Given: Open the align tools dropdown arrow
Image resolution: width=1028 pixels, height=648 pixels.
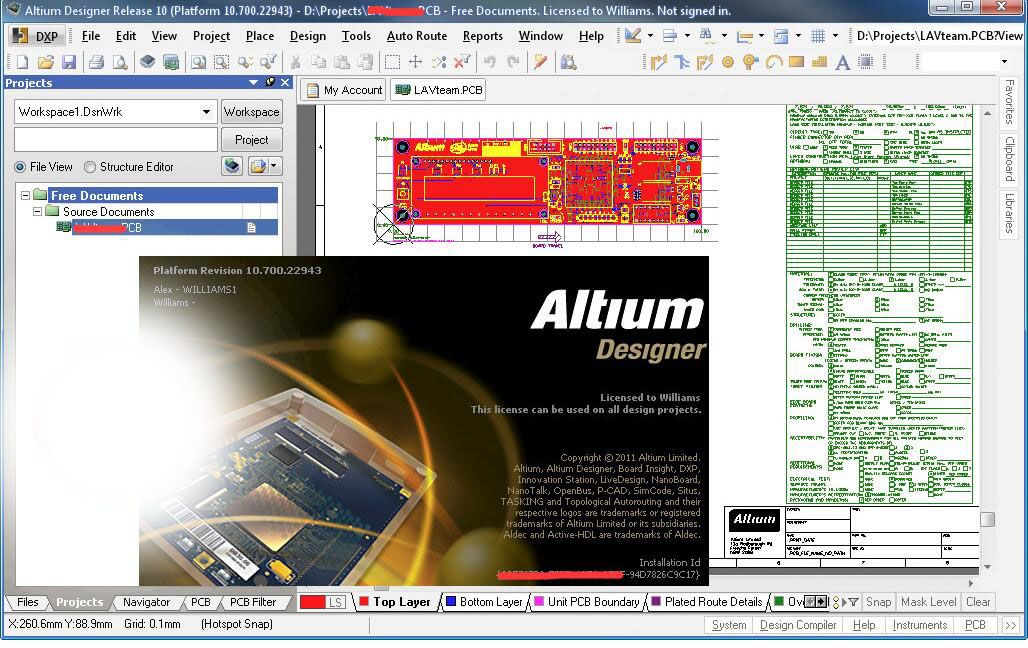Looking at the screenshot, I should click(x=687, y=35).
